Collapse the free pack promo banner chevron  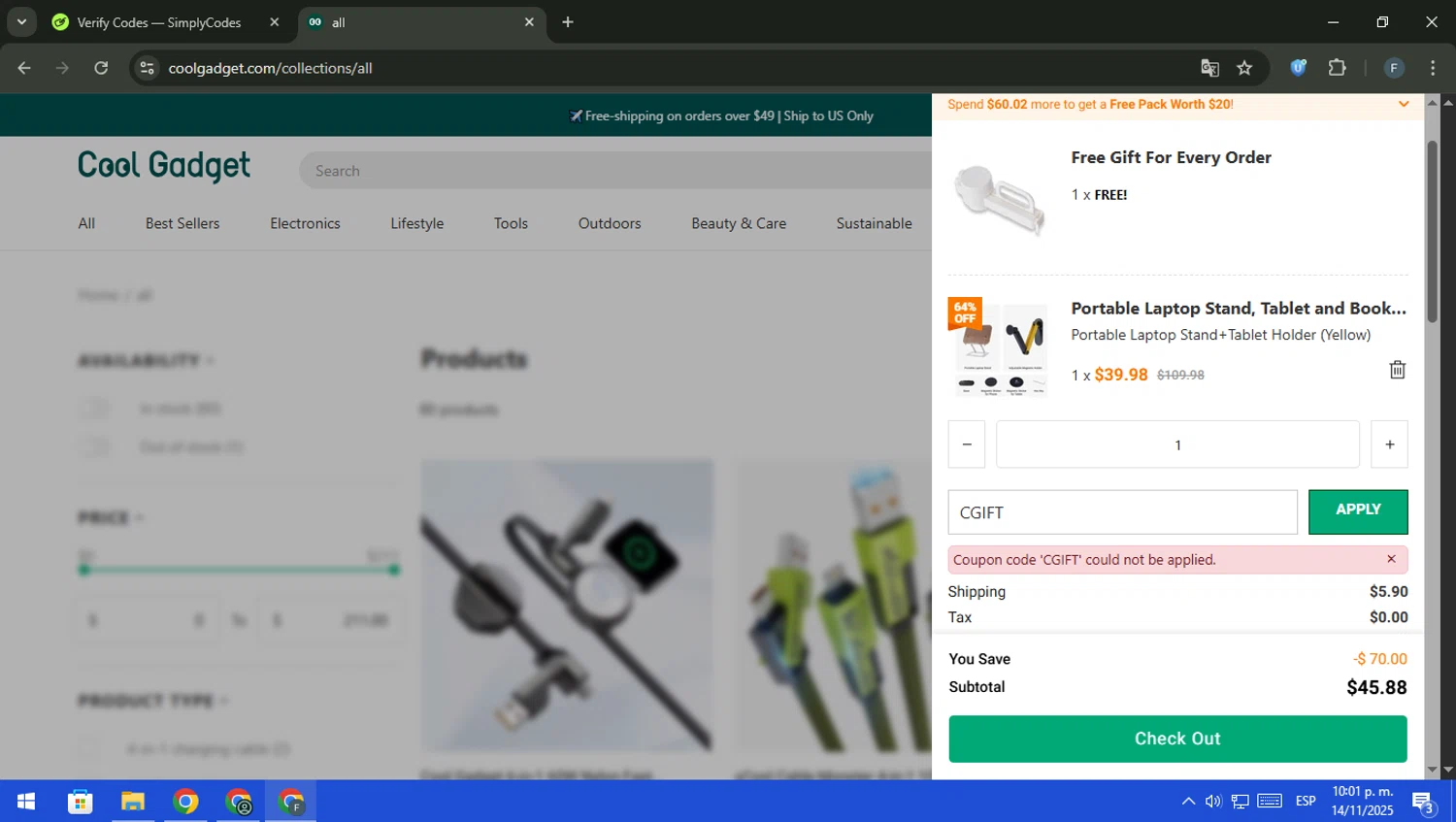[x=1404, y=104]
